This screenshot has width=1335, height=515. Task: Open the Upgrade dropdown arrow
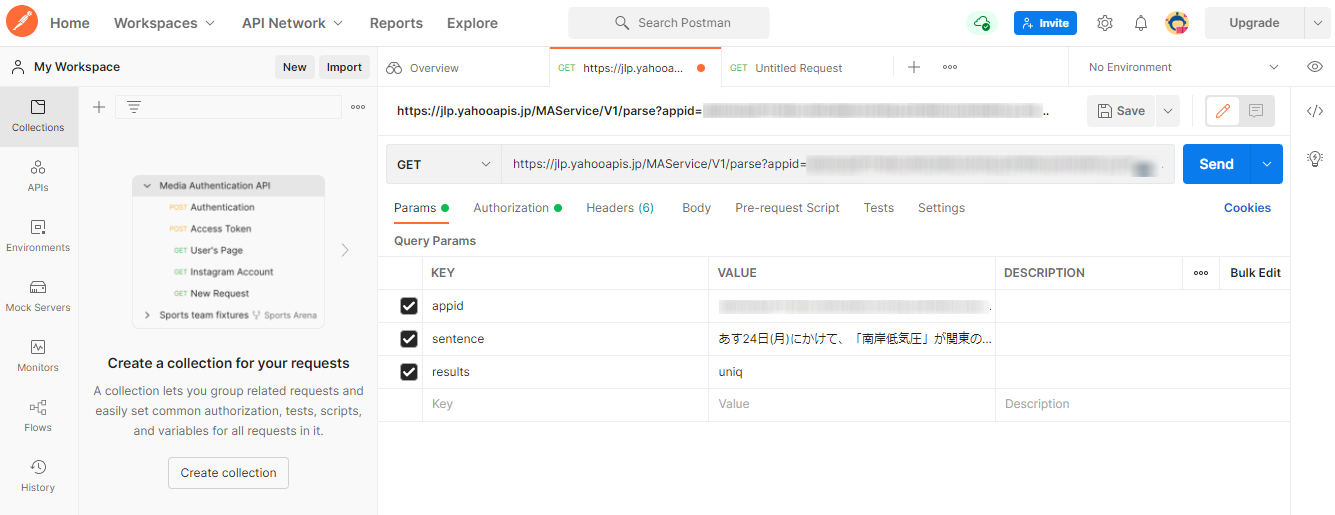click(1317, 23)
